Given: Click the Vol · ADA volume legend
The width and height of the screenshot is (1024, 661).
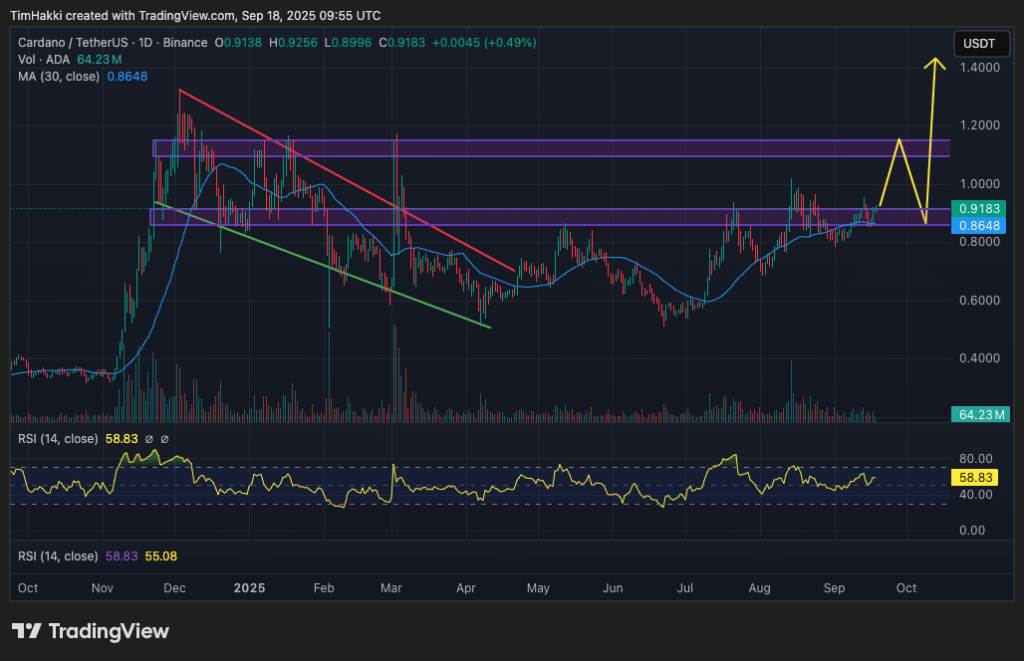Looking at the screenshot, I should [45, 59].
